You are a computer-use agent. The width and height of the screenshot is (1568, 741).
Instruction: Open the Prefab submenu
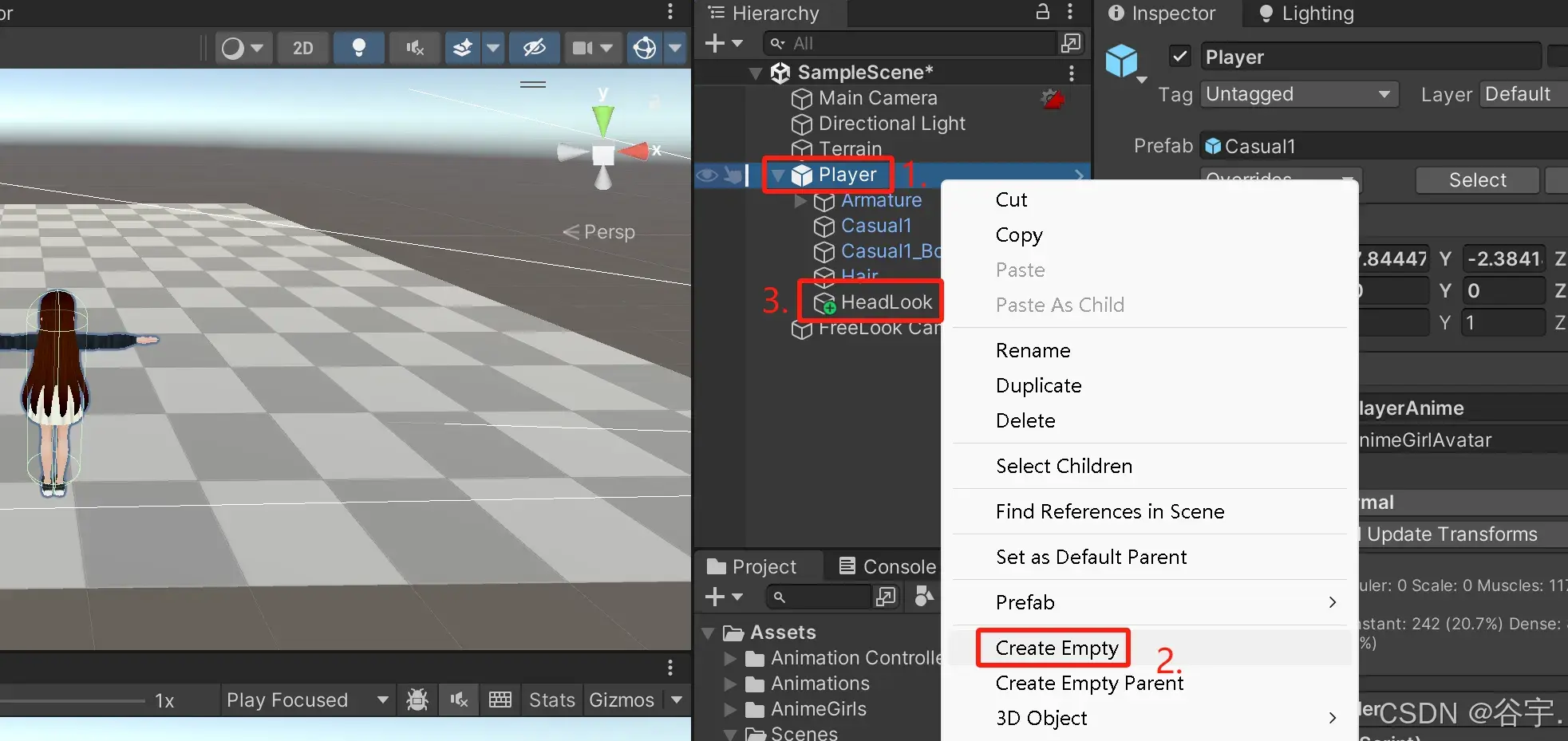tap(1150, 603)
